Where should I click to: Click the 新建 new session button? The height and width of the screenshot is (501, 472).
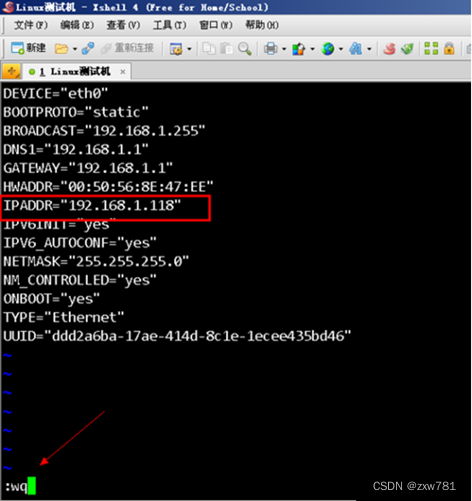pyautogui.click(x=28, y=48)
